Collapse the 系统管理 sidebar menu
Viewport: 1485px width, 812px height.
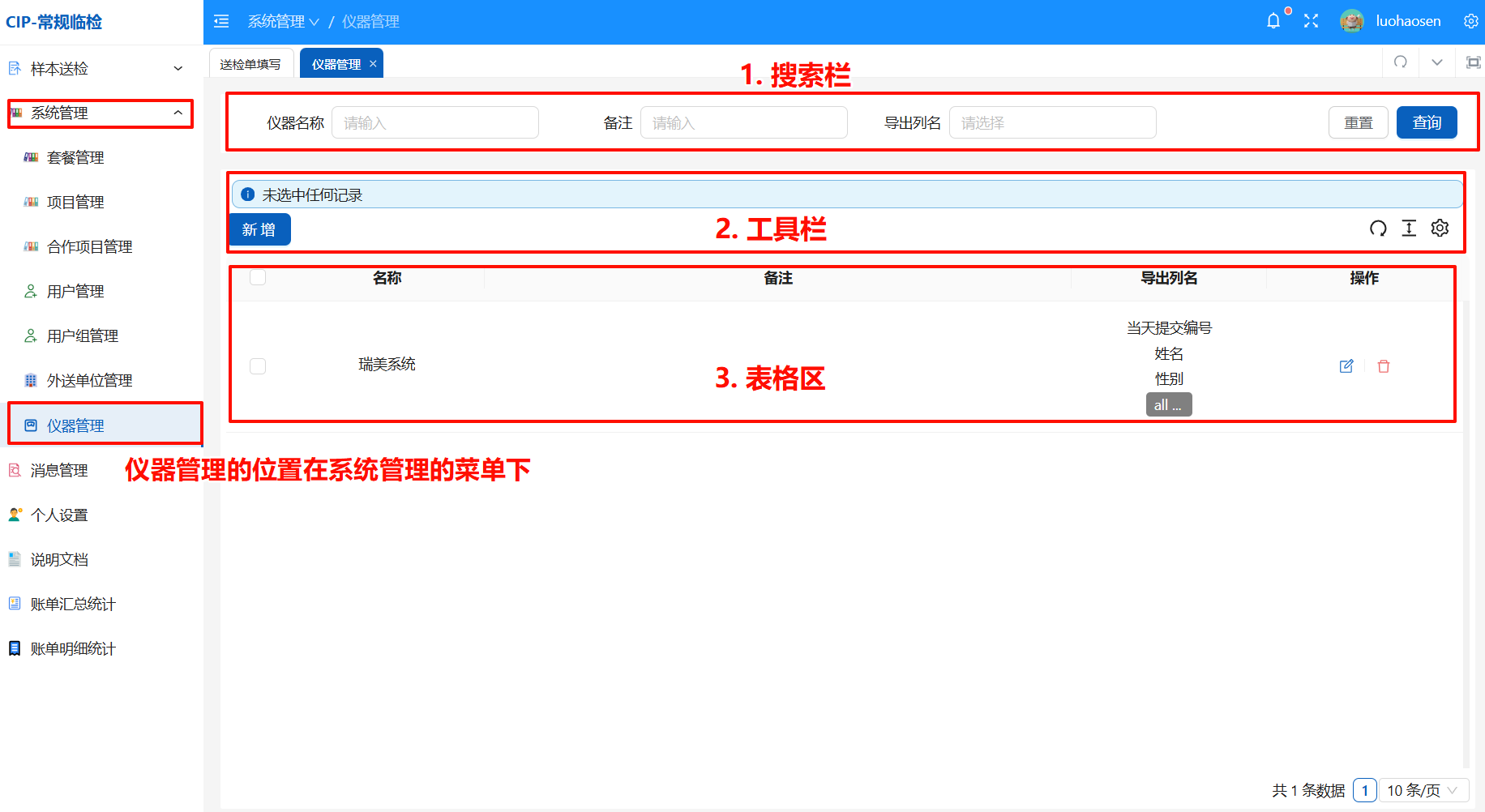click(100, 113)
